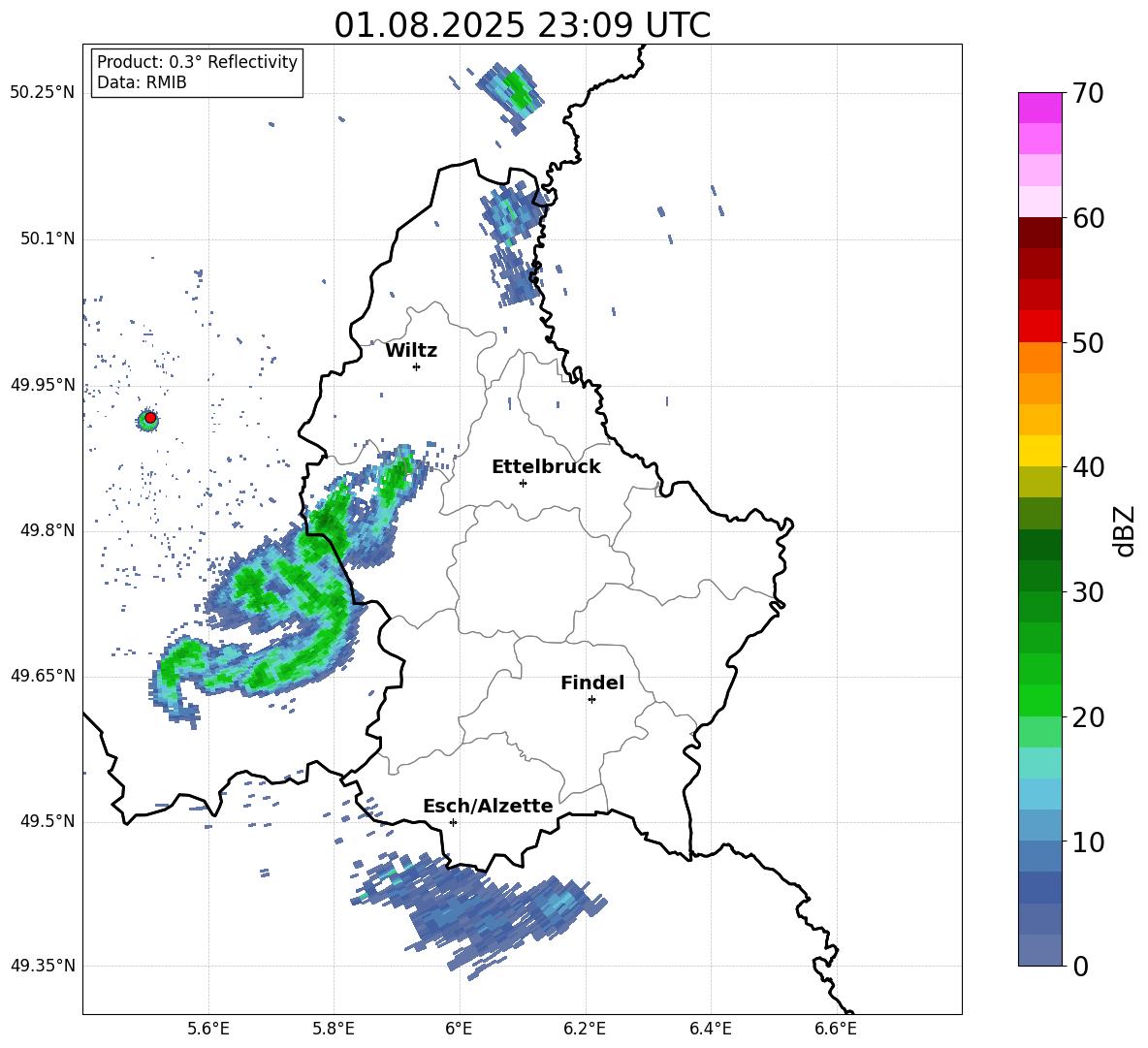
Task: Click the Ettelbruck city label
Action: 546,467
